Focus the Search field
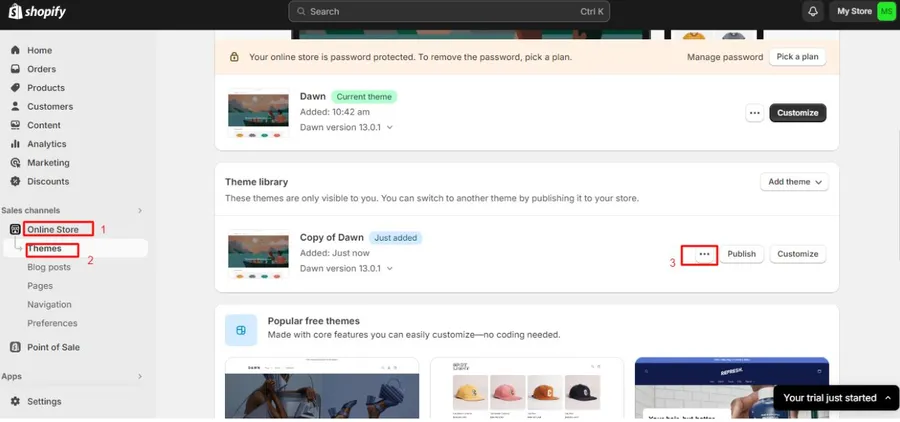The width and height of the screenshot is (900, 422). click(449, 11)
